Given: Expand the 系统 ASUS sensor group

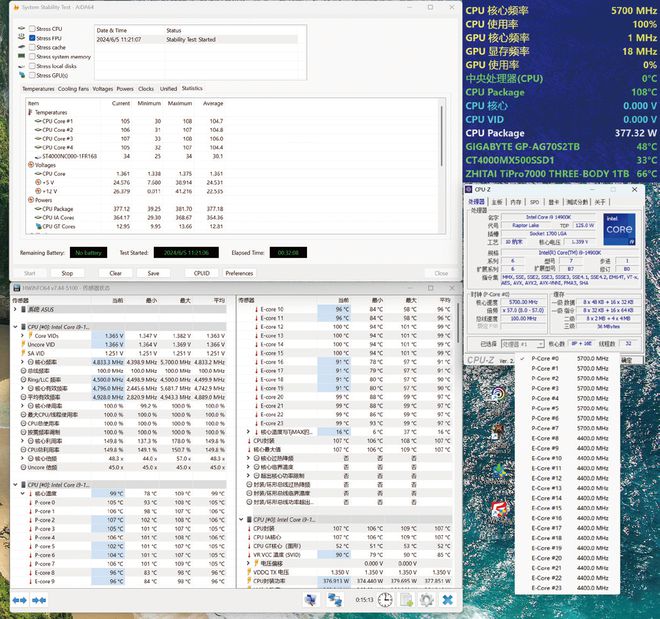Looking at the screenshot, I should [x=16, y=309].
